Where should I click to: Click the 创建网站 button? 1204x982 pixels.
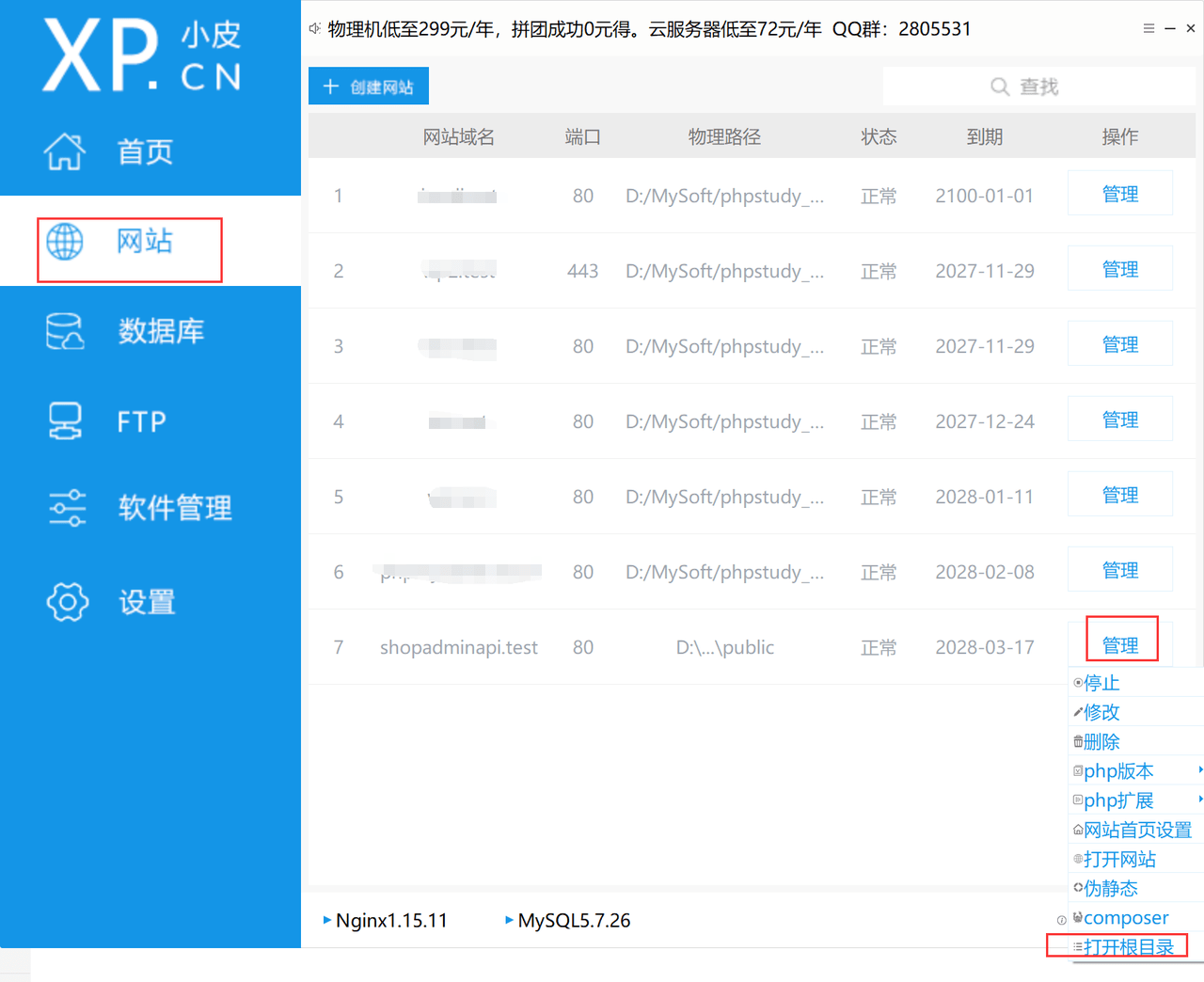pos(369,87)
